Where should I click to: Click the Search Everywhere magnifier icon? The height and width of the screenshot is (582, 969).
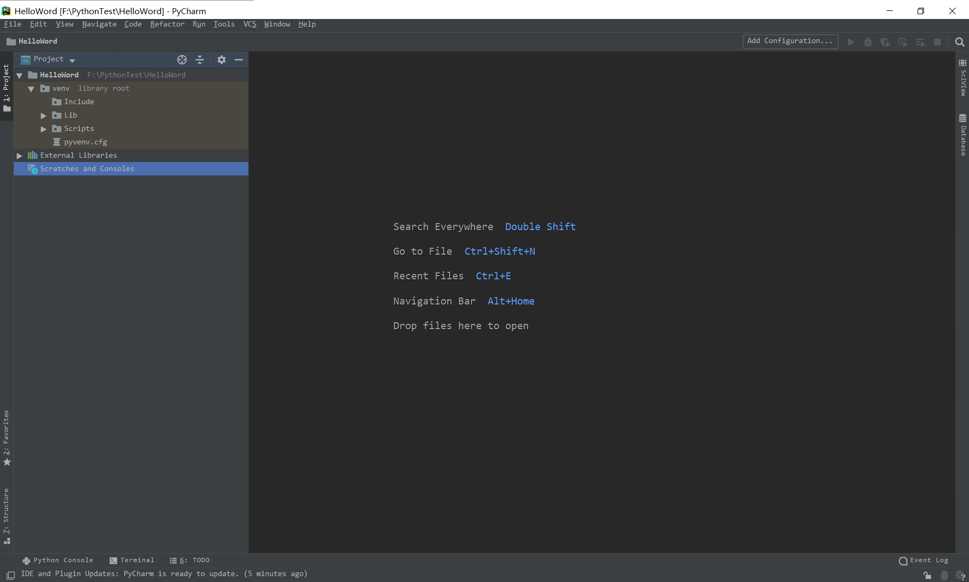click(x=959, y=41)
